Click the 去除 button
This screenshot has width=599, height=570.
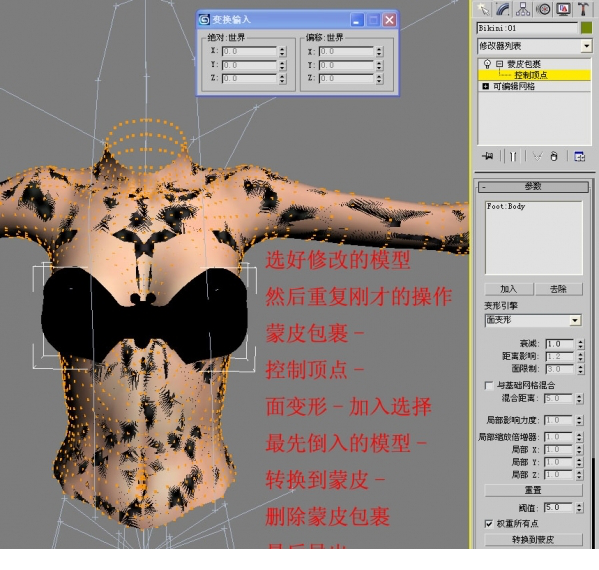pyautogui.click(x=558, y=289)
